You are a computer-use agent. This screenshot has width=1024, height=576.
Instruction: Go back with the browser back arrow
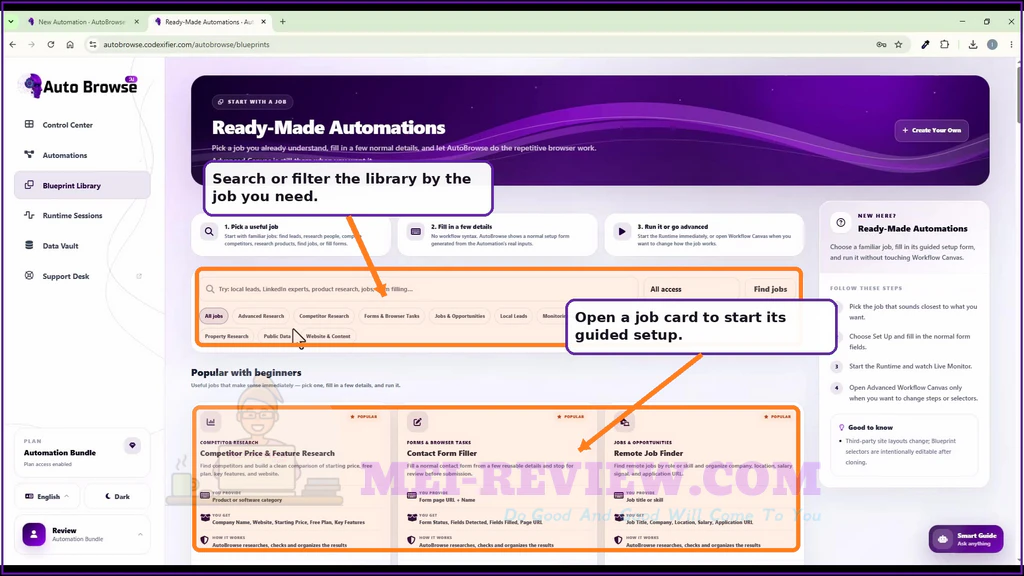[13, 44]
